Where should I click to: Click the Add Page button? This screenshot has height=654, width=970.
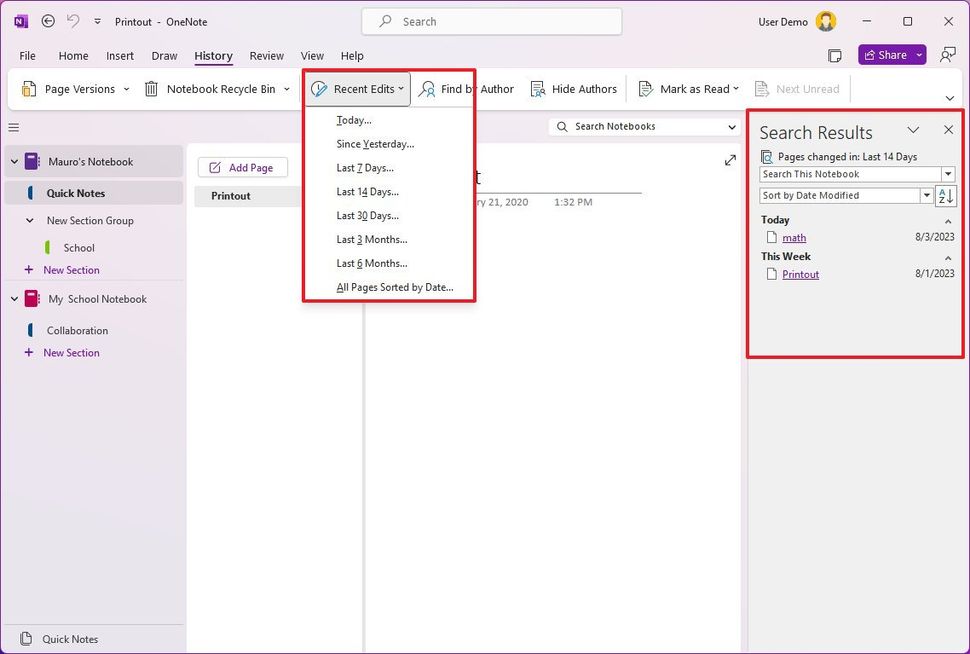(242, 167)
